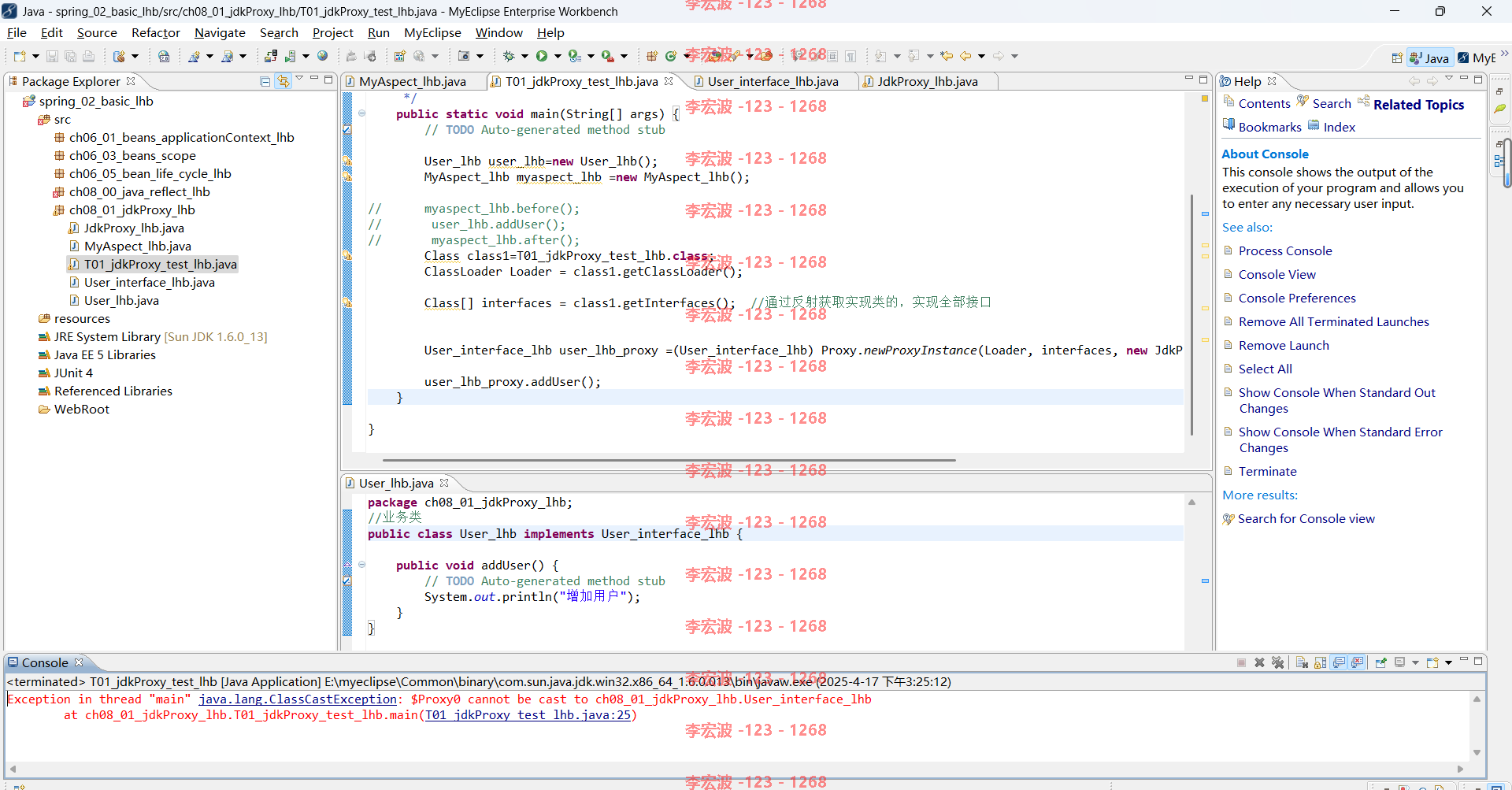Viewport: 1512px width, 790px height.
Task: Toggle Show Console When Standard Out Changes icon
Action: pyautogui.click(x=1339, y=662)
